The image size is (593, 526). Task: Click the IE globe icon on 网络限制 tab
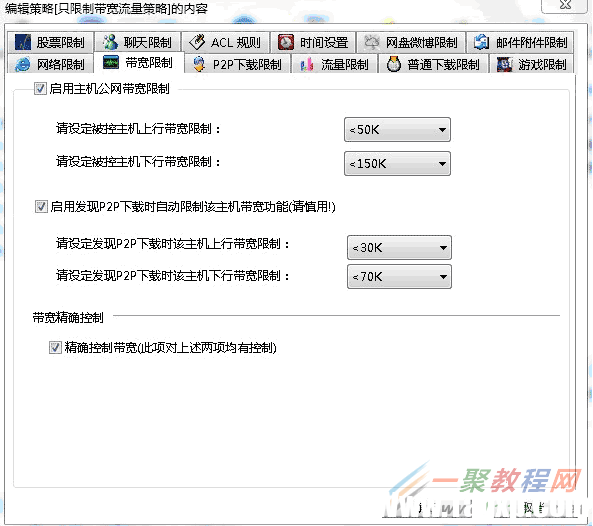point(23,64)
